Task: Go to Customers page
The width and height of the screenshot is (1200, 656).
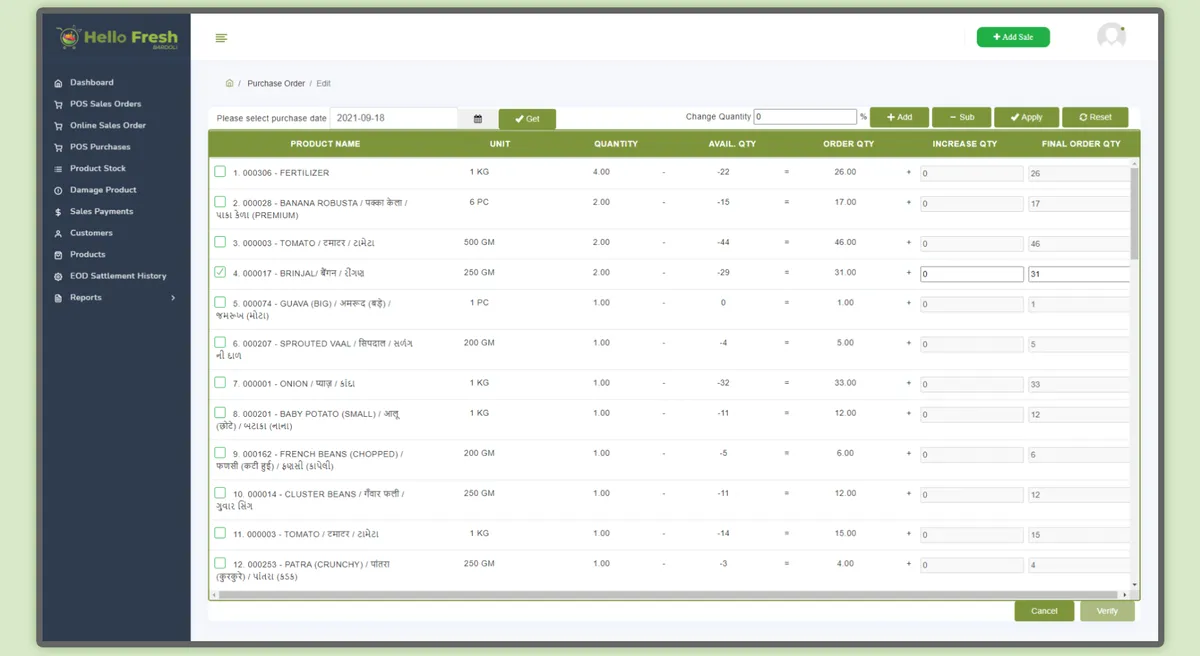Action: click(x=91, y=233)
